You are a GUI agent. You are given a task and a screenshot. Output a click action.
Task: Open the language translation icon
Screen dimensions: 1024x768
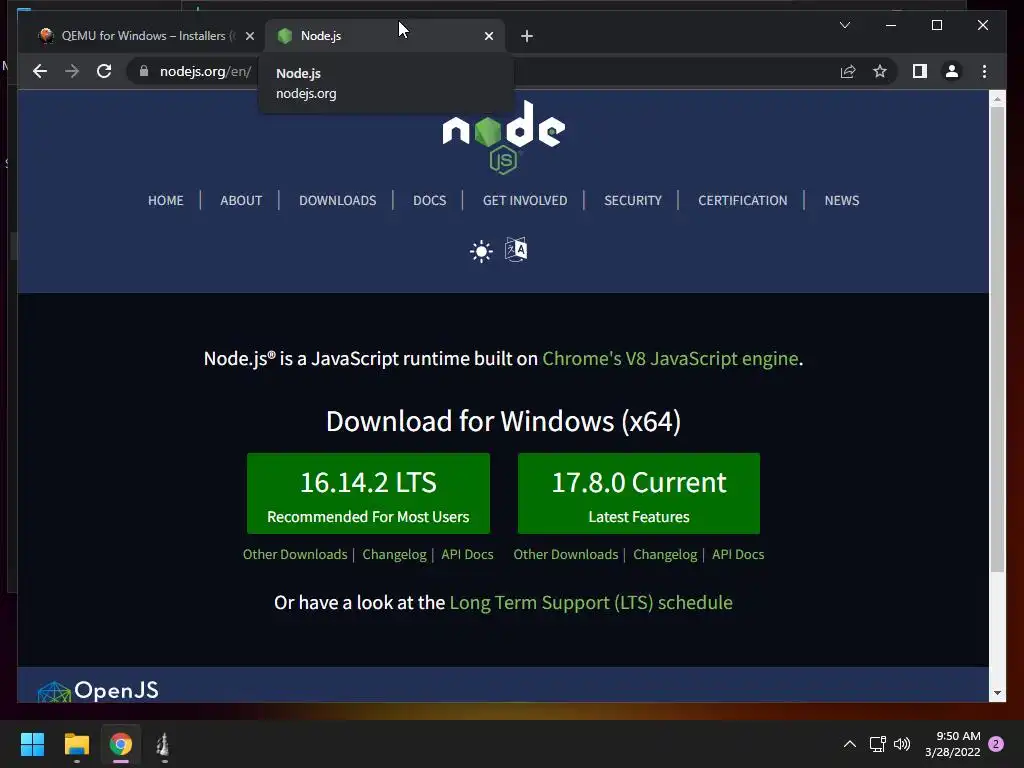pos(516,249)
